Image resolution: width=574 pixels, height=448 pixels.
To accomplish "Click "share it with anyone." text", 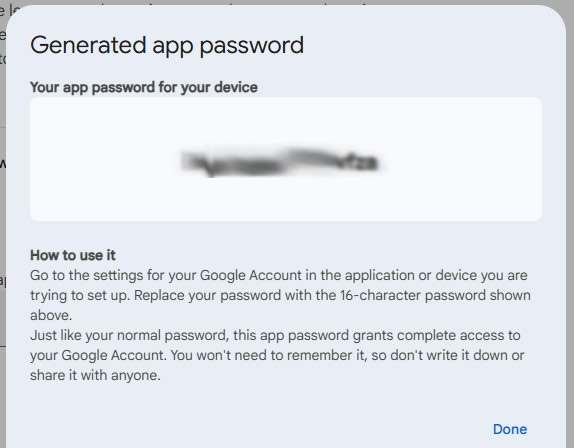I will coord(95,375).
